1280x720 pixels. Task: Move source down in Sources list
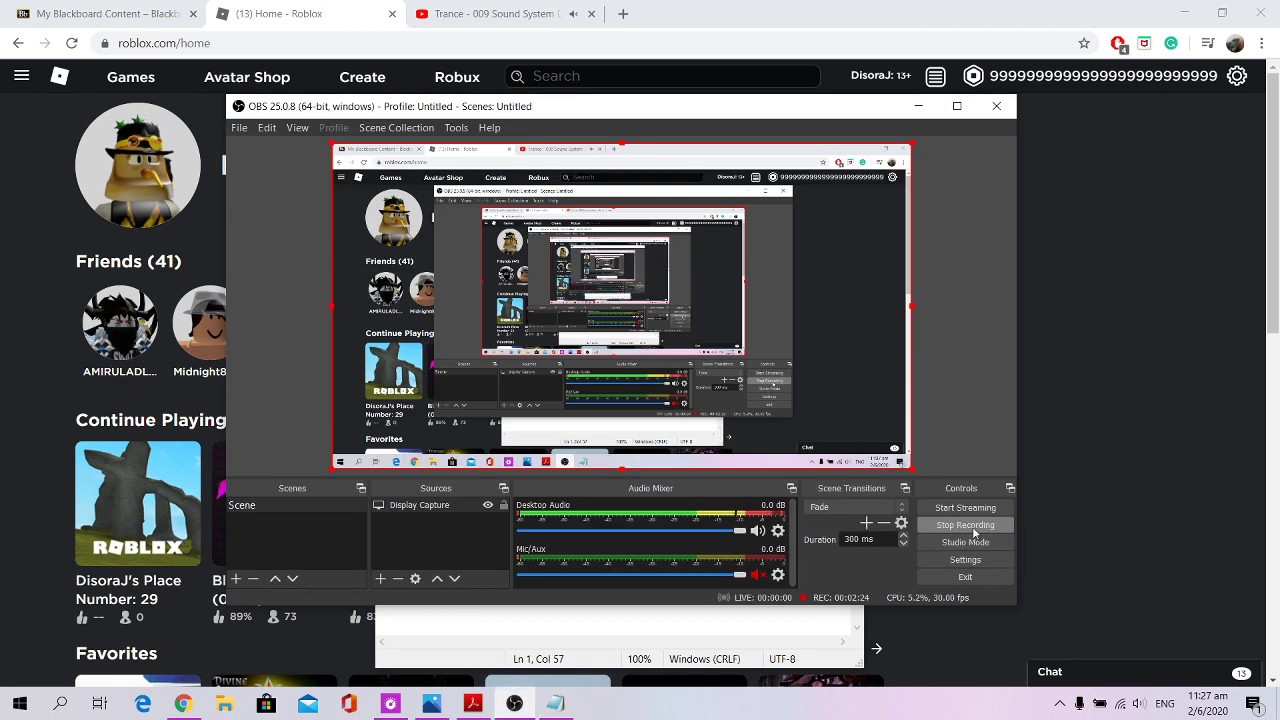tap(454, 579)
